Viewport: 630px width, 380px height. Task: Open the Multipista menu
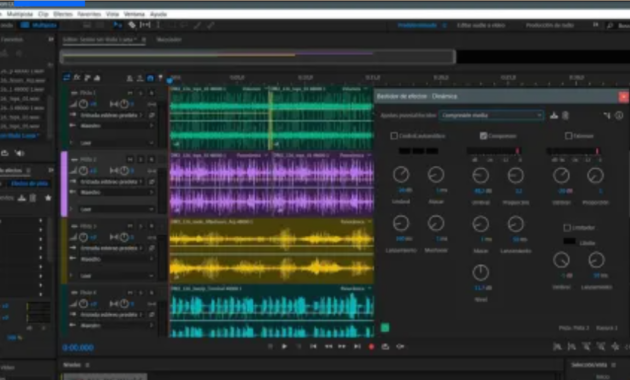[x=20, y=14]
